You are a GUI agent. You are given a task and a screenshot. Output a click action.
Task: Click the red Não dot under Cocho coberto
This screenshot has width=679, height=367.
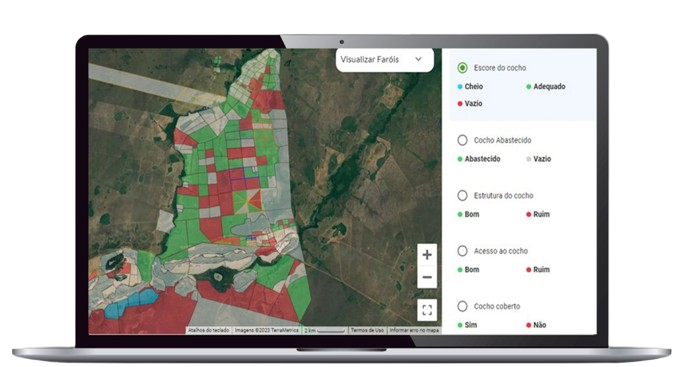click(x=529, y=325)
